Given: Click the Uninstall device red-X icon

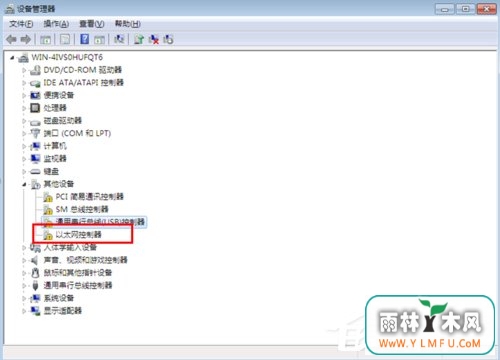Looking at the screenshot, I should point(154,40).
